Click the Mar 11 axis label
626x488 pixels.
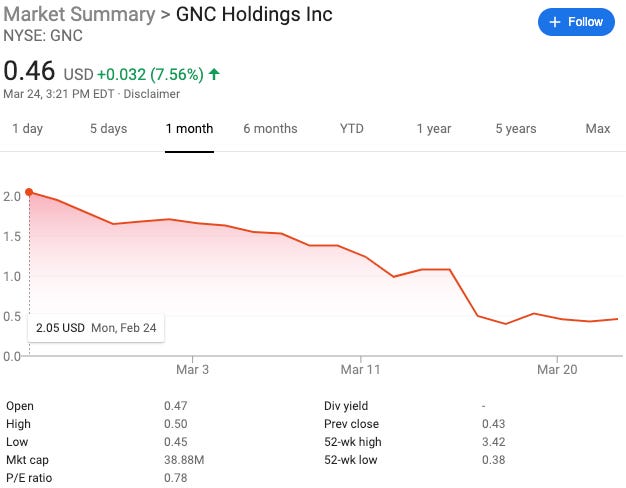361,370
